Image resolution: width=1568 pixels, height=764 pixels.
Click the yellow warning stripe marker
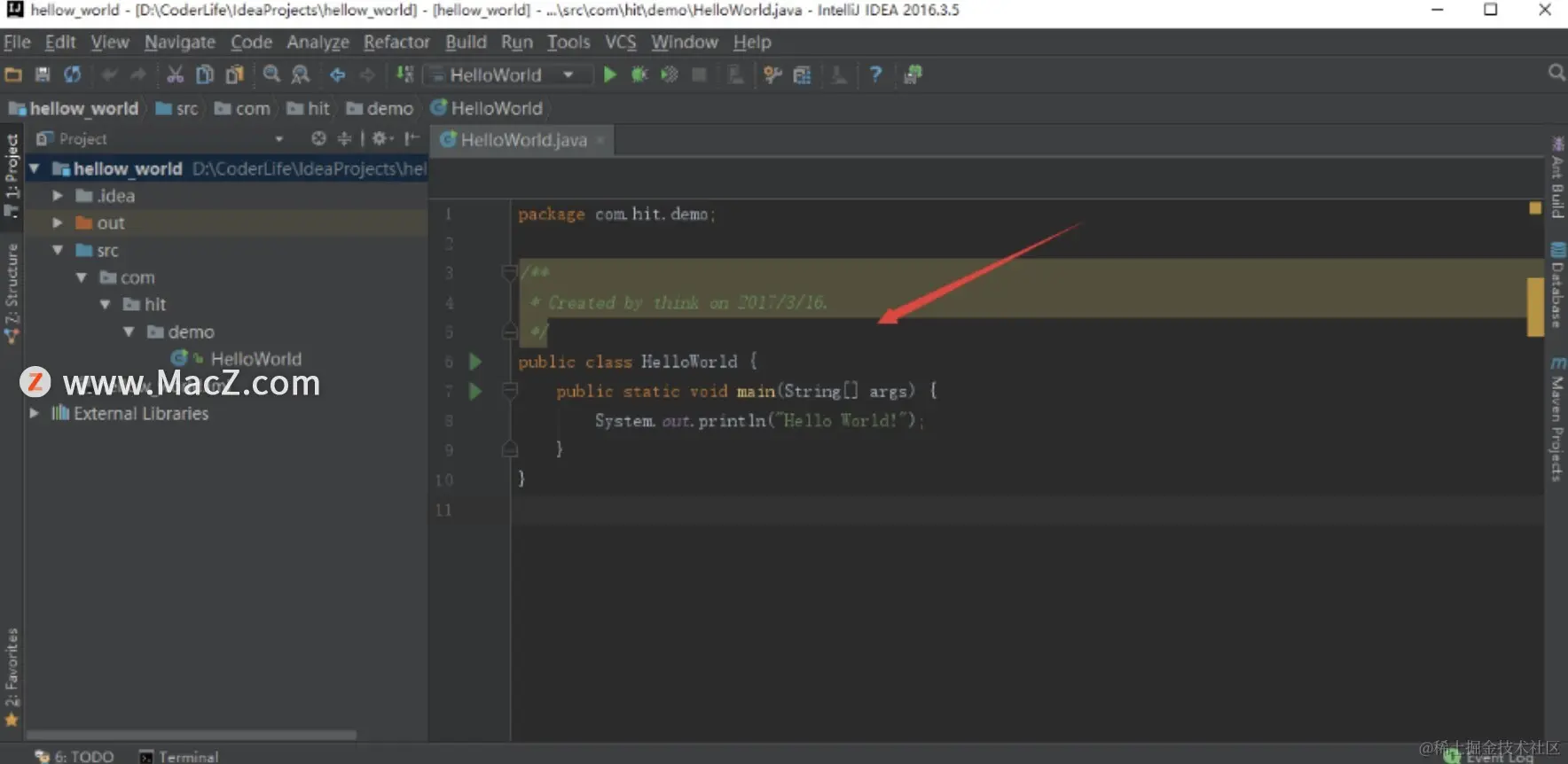(x=1535, y=307)
